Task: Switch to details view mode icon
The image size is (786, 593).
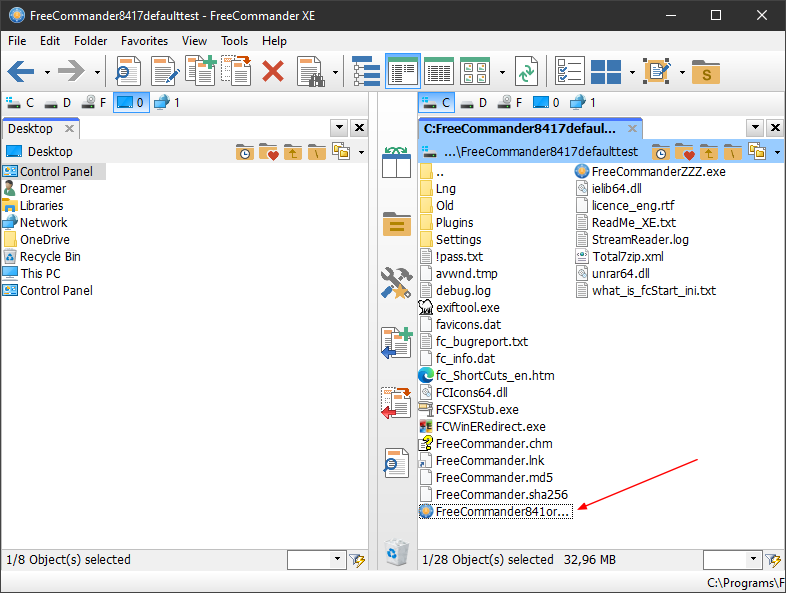Action: [x=439, y=72]
